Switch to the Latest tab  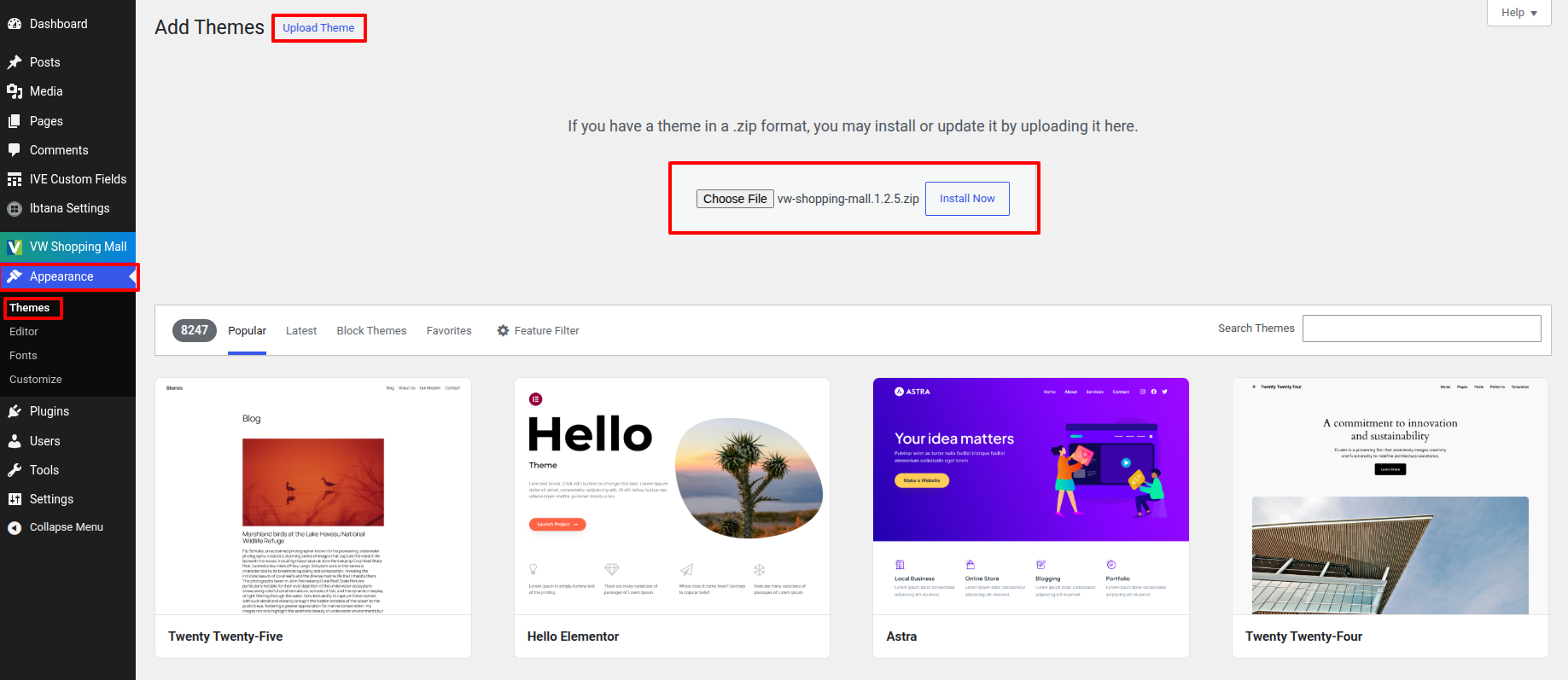pyautogui.click(x=301, y=330)
